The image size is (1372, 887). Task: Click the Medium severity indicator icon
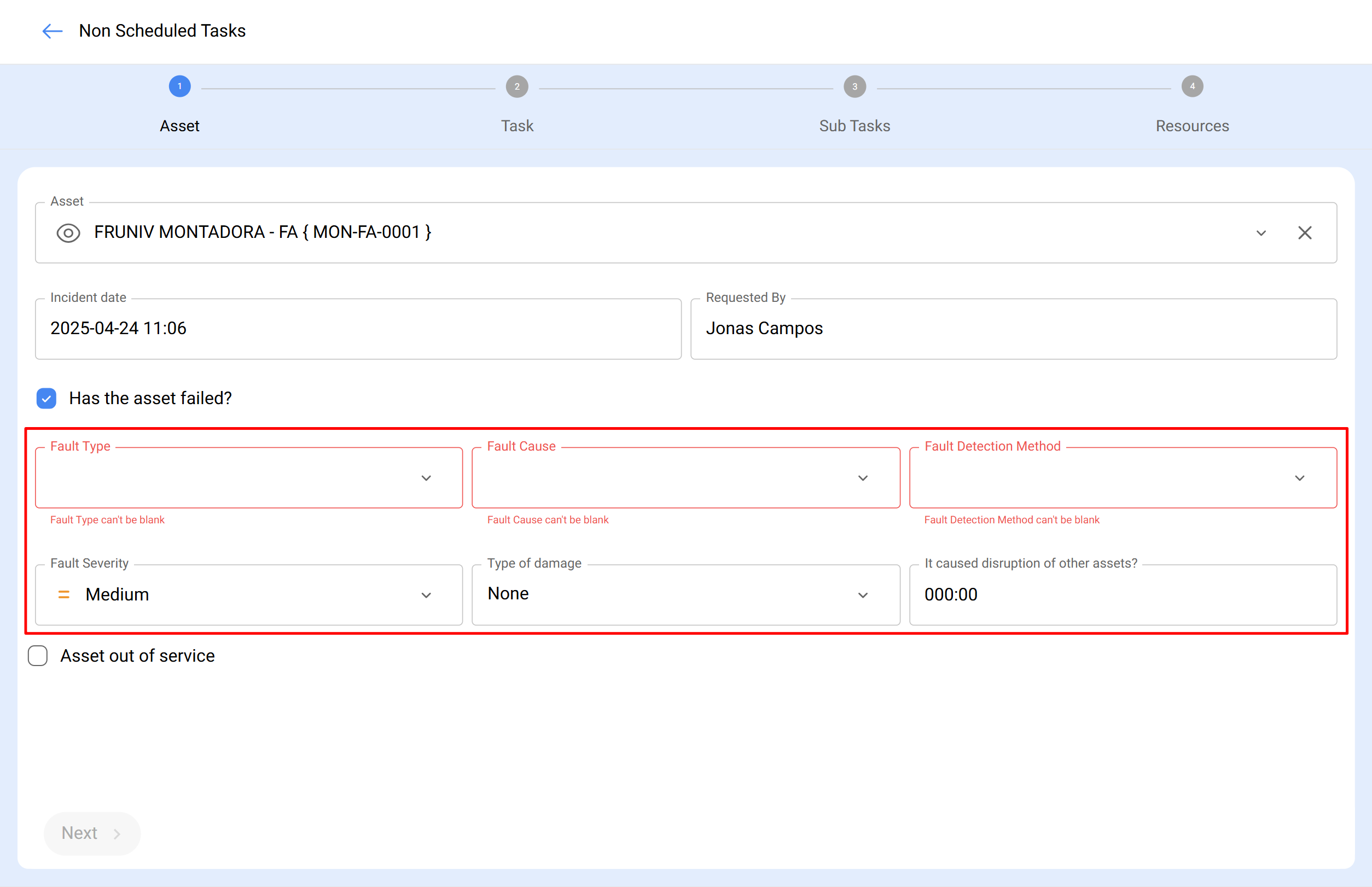tap(64, 594)
